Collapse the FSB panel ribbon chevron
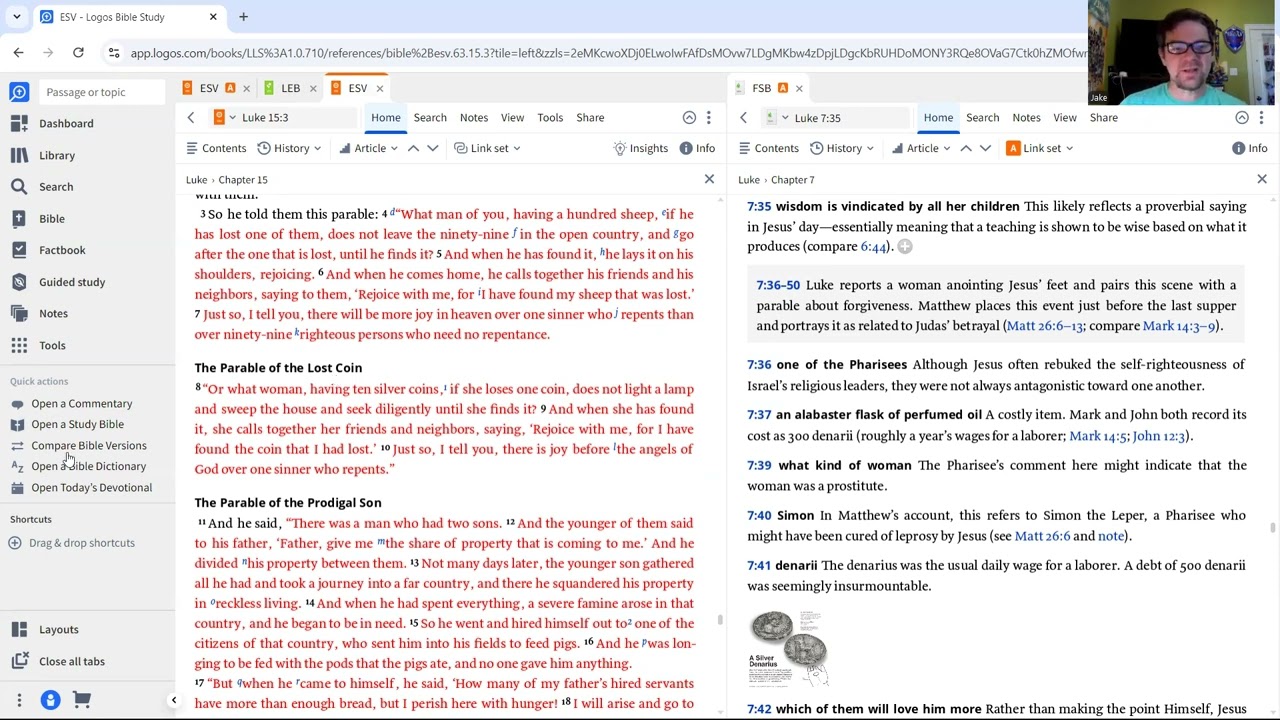 coord(1242,118)
